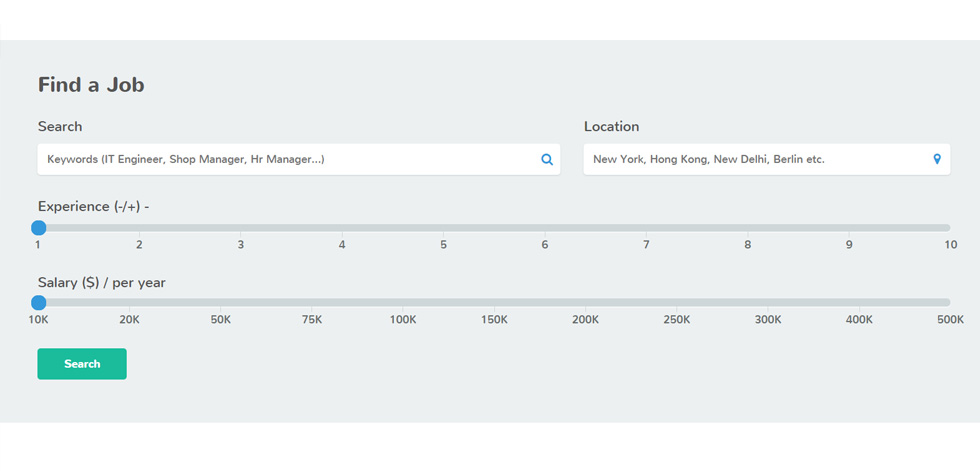Select the 400K salary label
This screenshot has height=471, width=980.
(x=859, y=320)
